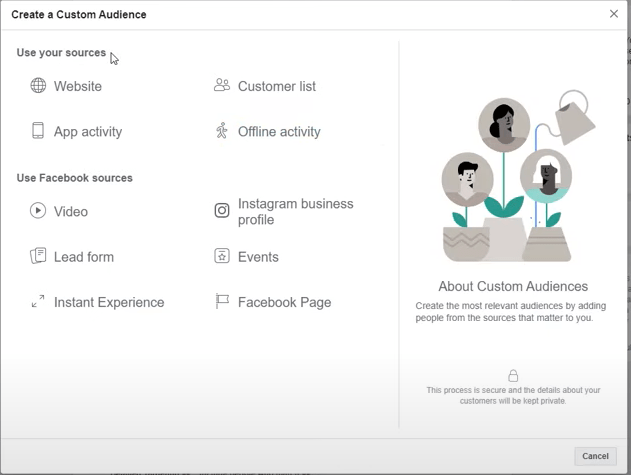Click the star Events icon
Image resolution: width=631 pixels, height=475 pixels.
(222, 256)
